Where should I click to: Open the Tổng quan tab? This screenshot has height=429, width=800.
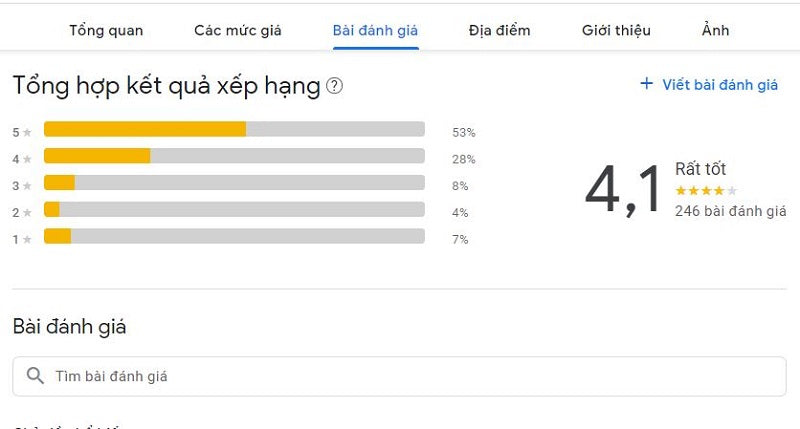[x=106, y=30]
